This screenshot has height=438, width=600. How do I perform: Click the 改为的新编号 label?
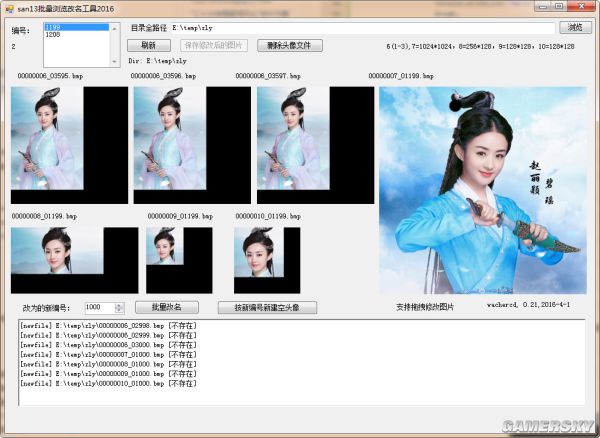pyautogui.click(x=46, y=308)
